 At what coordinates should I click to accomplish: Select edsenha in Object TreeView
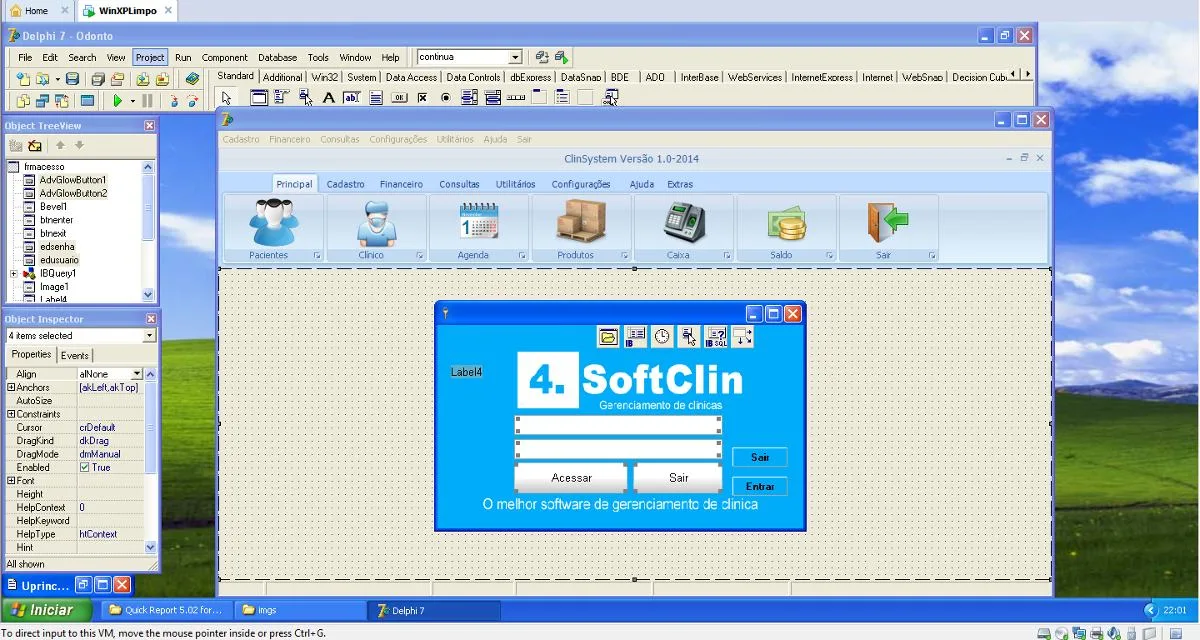[57, 246]
